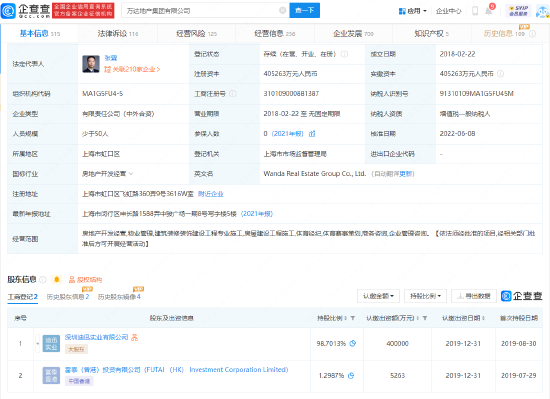Click the 400000 subscribed capital cell

click(x=397, y=344)
